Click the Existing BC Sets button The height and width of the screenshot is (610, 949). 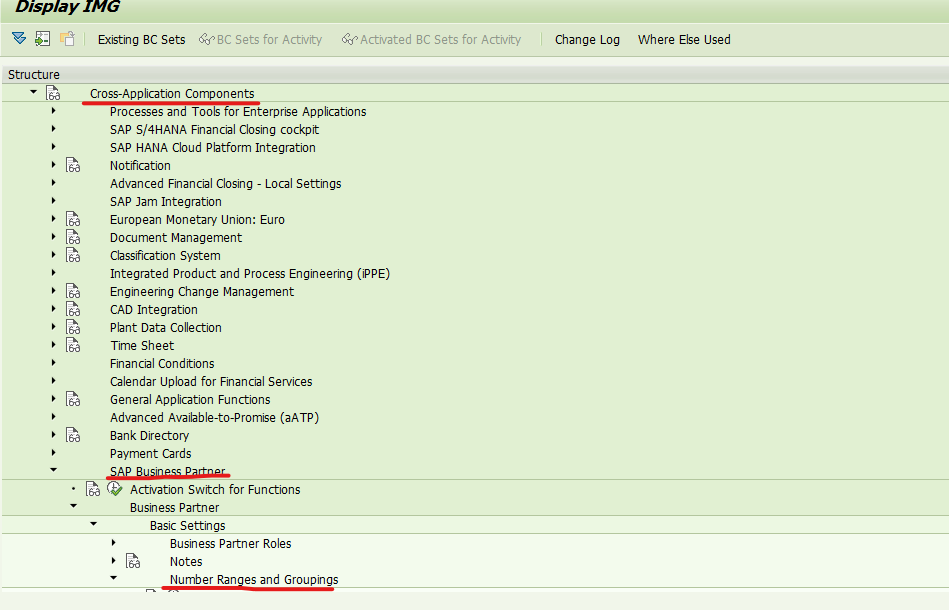click(142, 39)
